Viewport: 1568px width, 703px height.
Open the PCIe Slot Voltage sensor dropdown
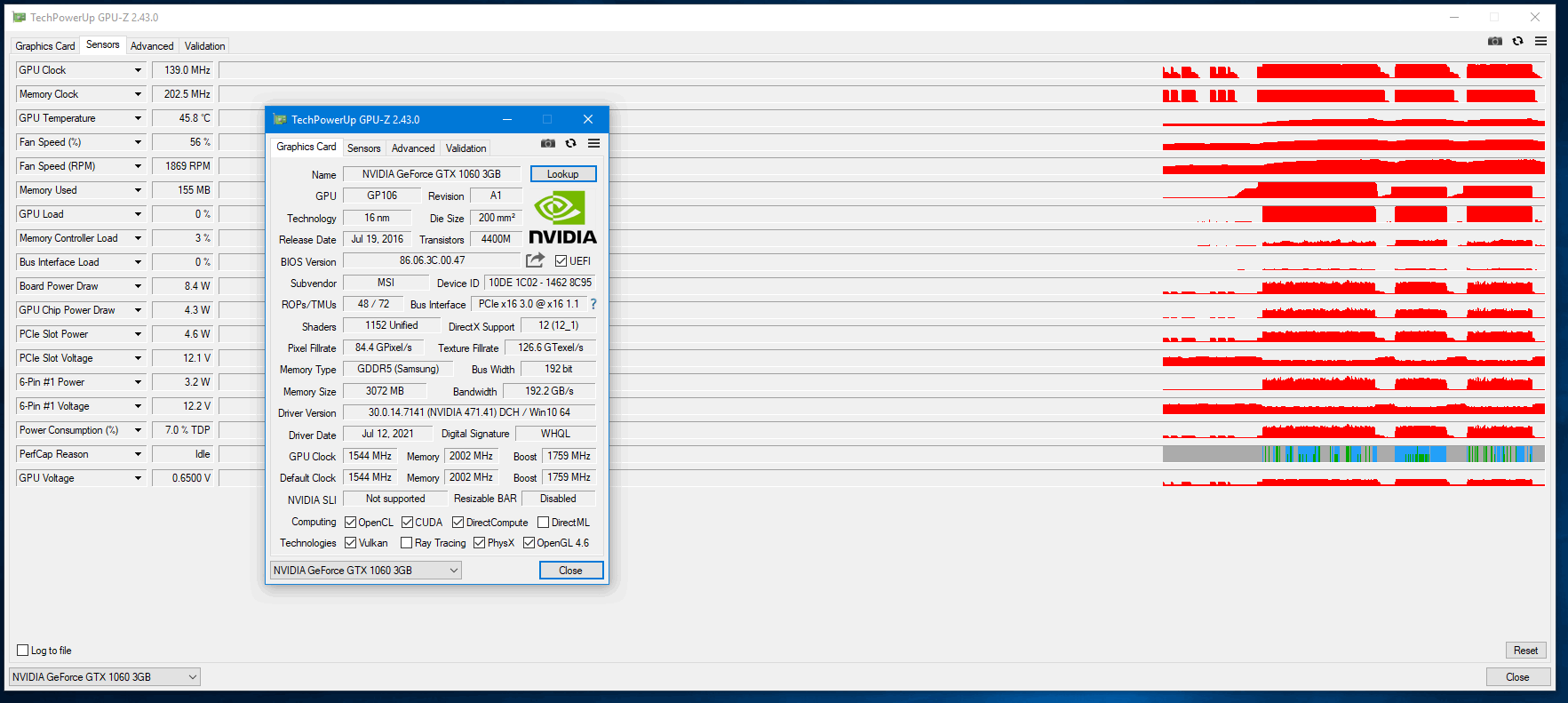[138, 358]
